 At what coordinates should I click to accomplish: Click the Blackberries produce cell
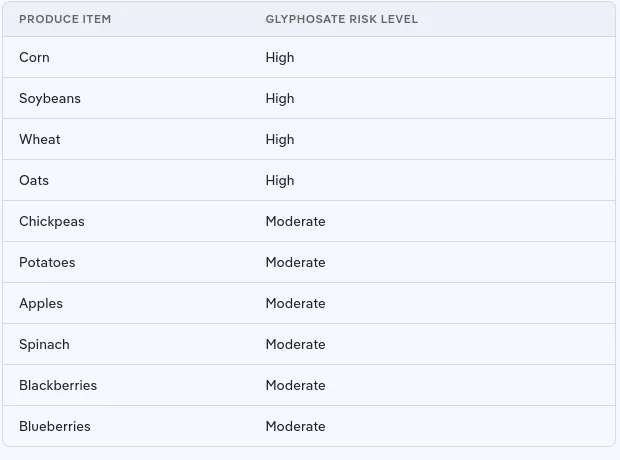(58, 386)
